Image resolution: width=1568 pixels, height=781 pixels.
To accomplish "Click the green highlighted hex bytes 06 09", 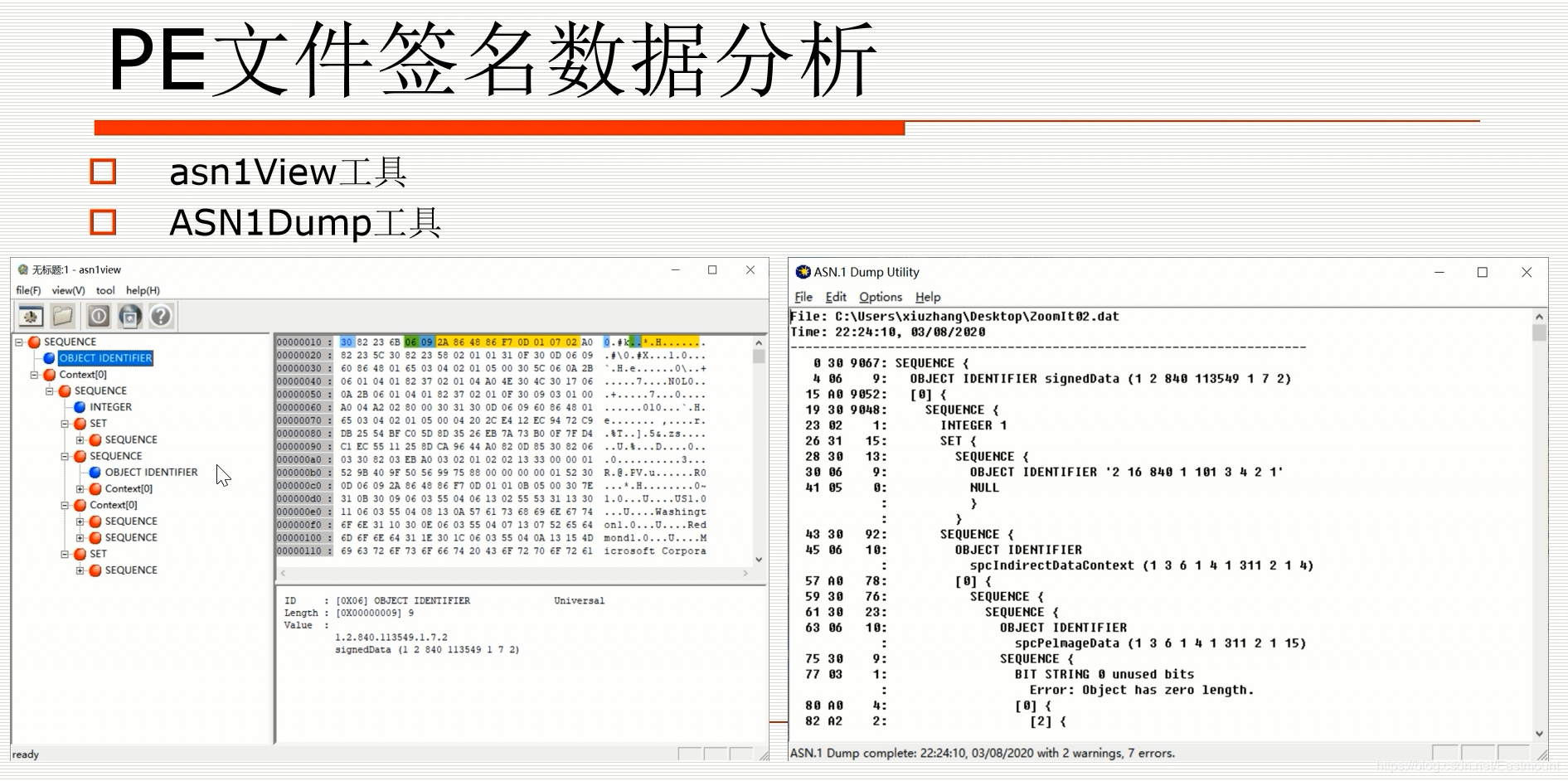I will [x=419, y=342].
